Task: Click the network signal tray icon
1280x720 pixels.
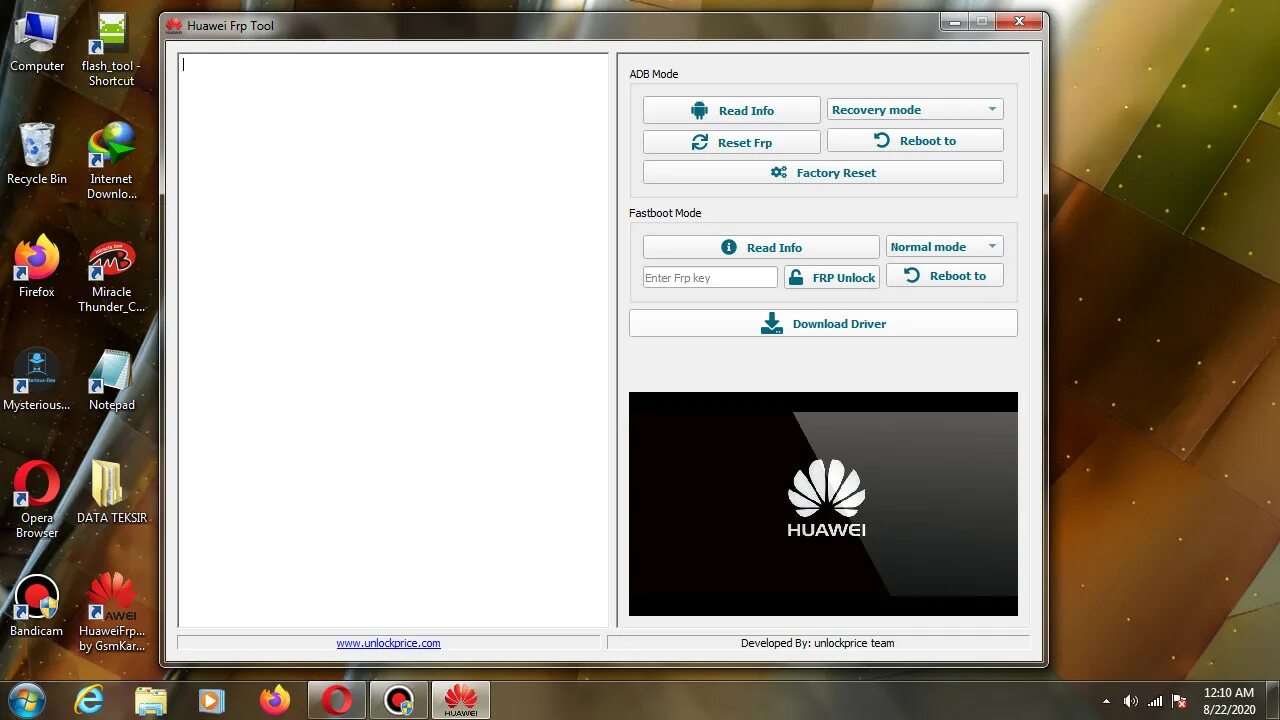Action: pyautogui.click(x=1156, y=701)
